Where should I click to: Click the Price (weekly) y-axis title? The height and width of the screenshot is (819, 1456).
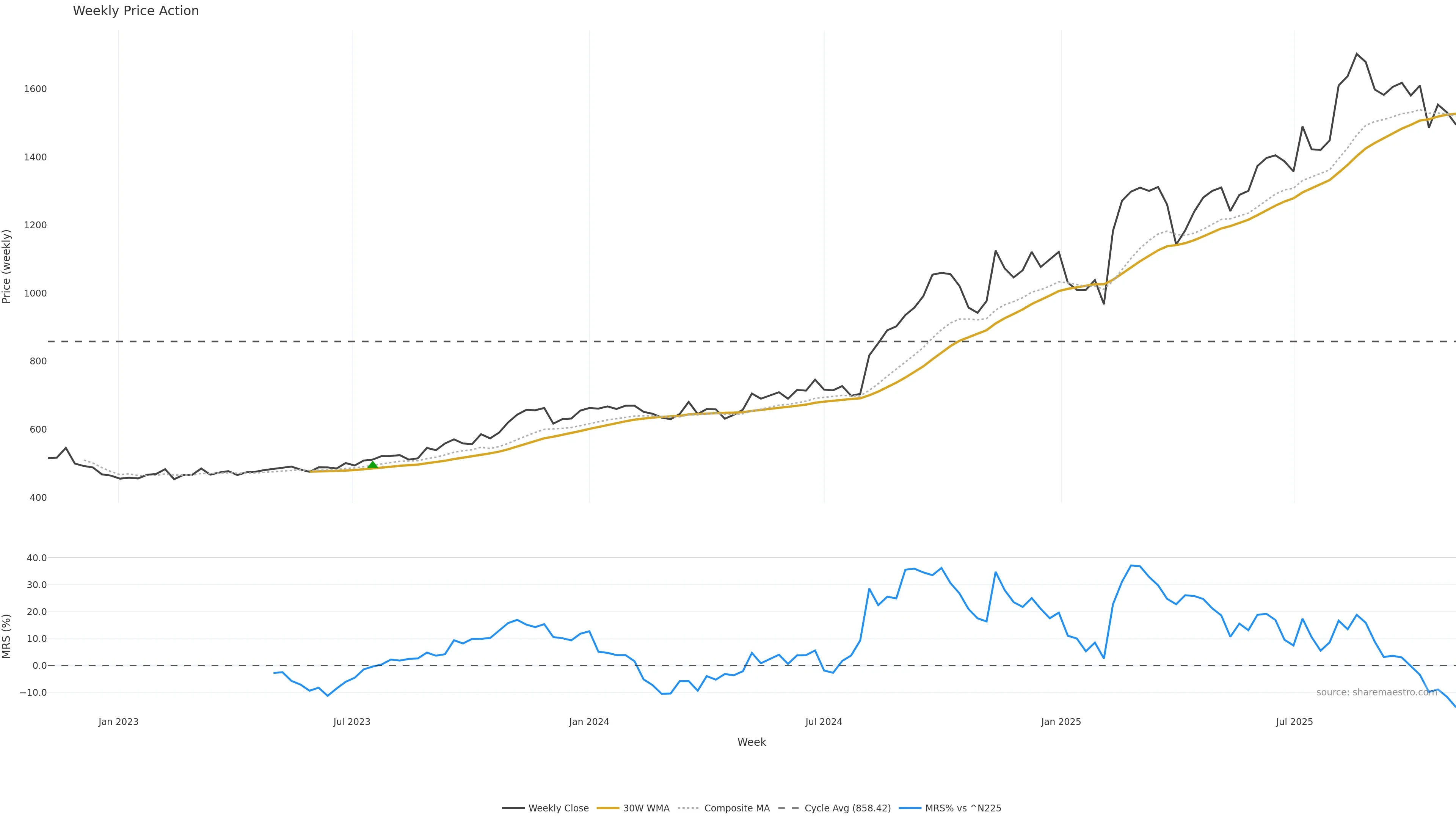coord(7,266)
